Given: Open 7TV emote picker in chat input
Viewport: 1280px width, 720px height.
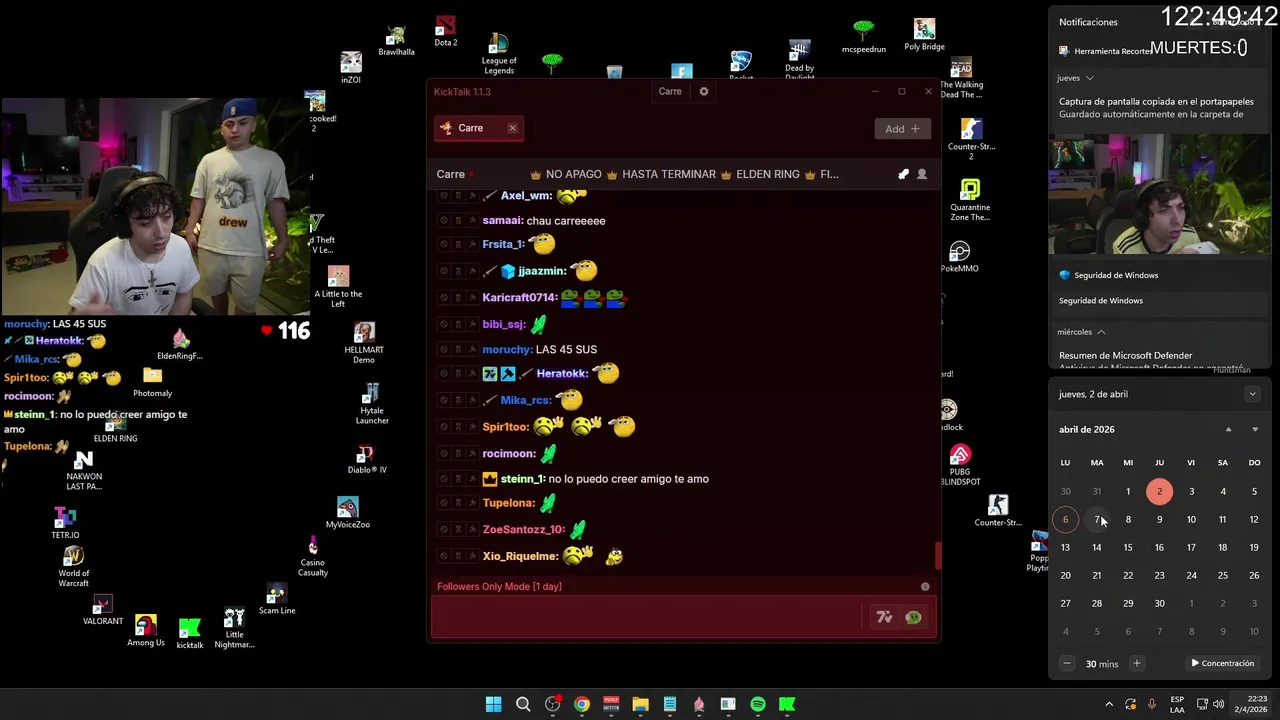Looking at the screenshot, I should click(x=884, y=618).
